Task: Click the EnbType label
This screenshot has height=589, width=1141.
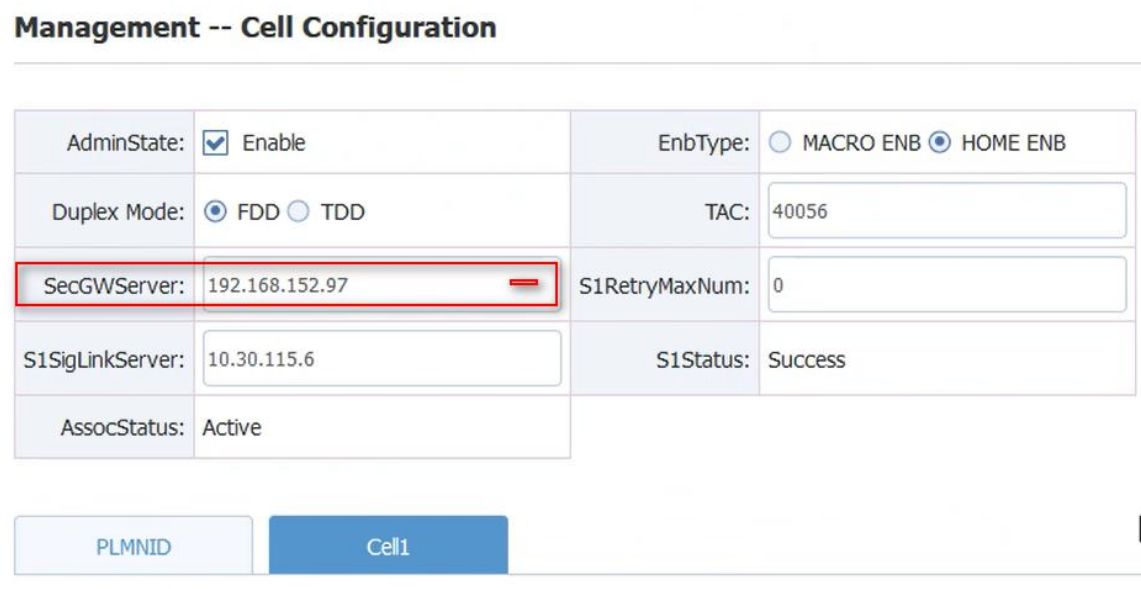Action: [703, 143]
